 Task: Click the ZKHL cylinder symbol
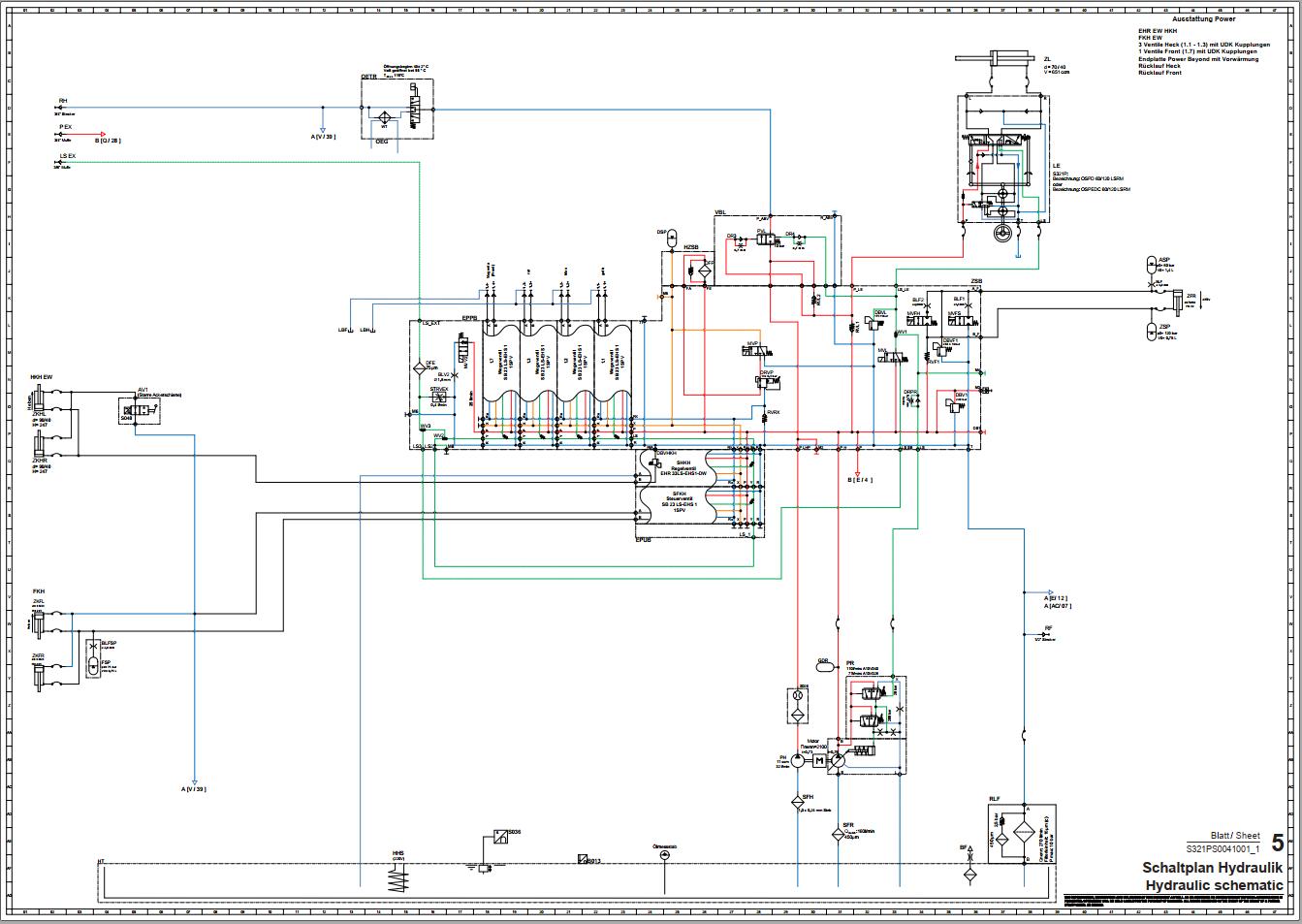tap(38, 396)
